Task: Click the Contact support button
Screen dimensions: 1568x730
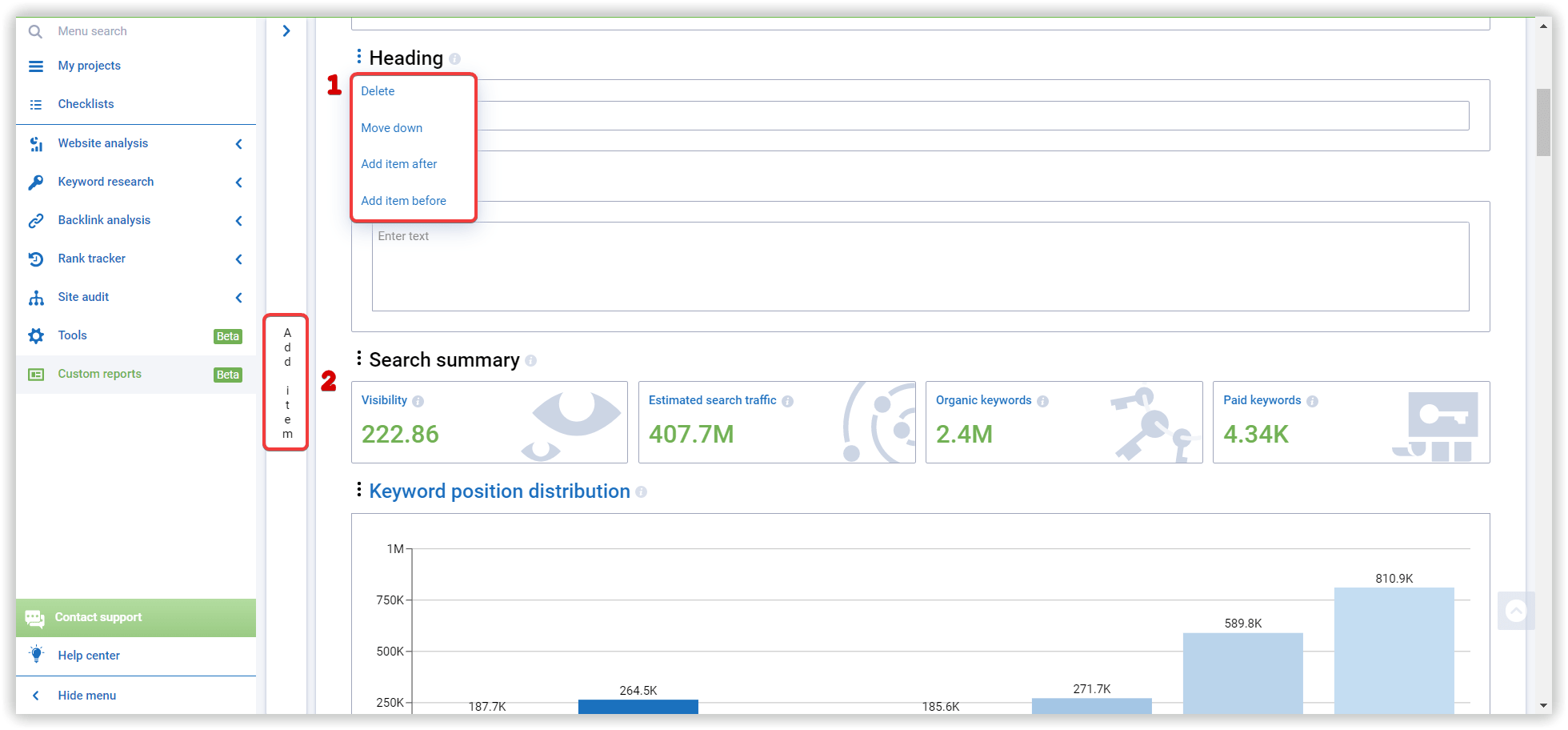Action: tap(136, 618)
